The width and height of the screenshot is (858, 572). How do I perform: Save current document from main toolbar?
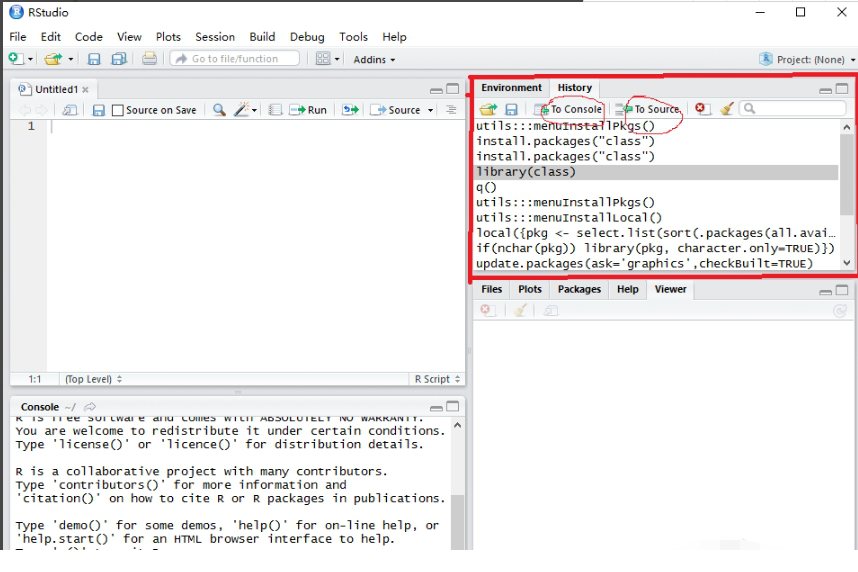click(94, 59)
